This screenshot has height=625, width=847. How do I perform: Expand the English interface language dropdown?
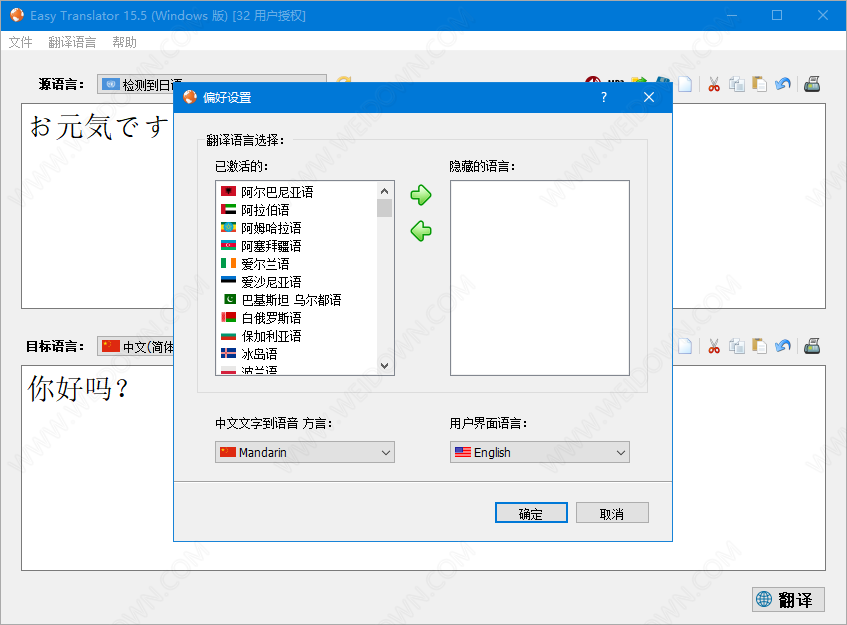540,452
